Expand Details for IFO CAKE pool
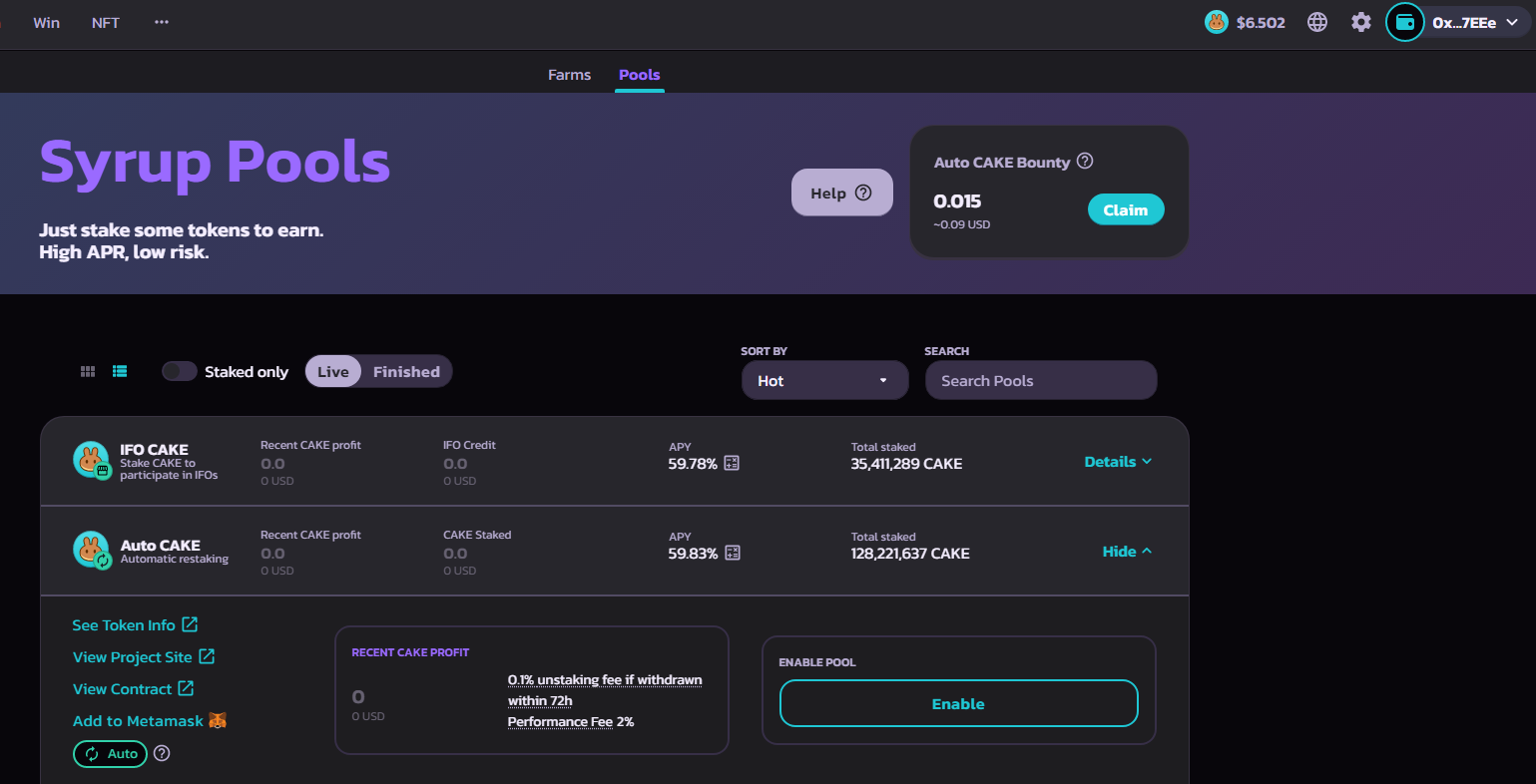Viewport: 1536px width, 784px height. tap(1118, 462)
